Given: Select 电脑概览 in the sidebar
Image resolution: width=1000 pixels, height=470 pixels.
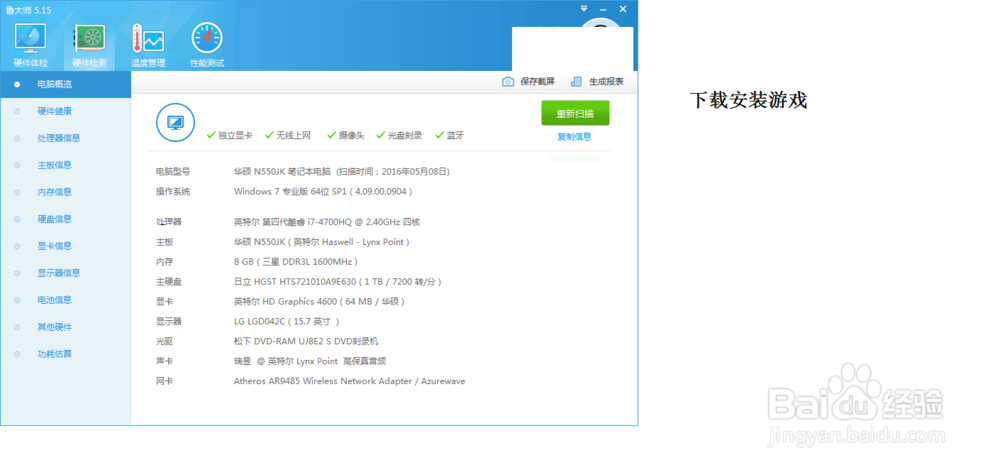Looking at the screenshot, I should pos(66,84).
